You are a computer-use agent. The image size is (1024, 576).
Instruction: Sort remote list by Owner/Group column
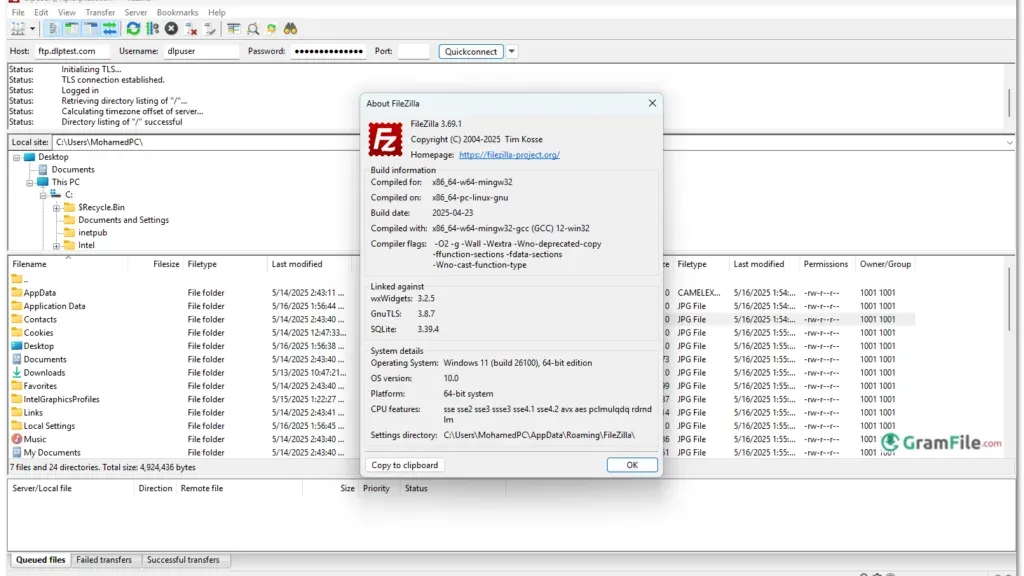(885, 264)
